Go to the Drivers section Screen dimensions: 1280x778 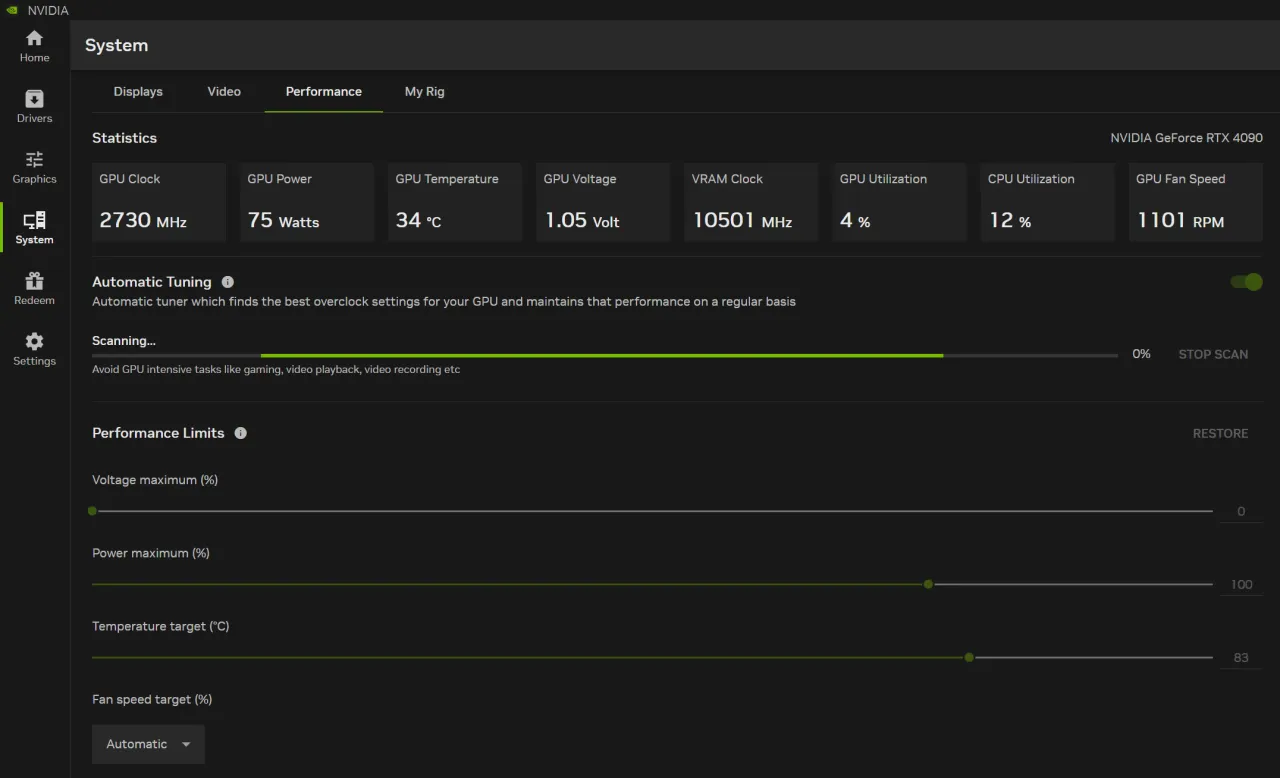(x=34, y=107)
